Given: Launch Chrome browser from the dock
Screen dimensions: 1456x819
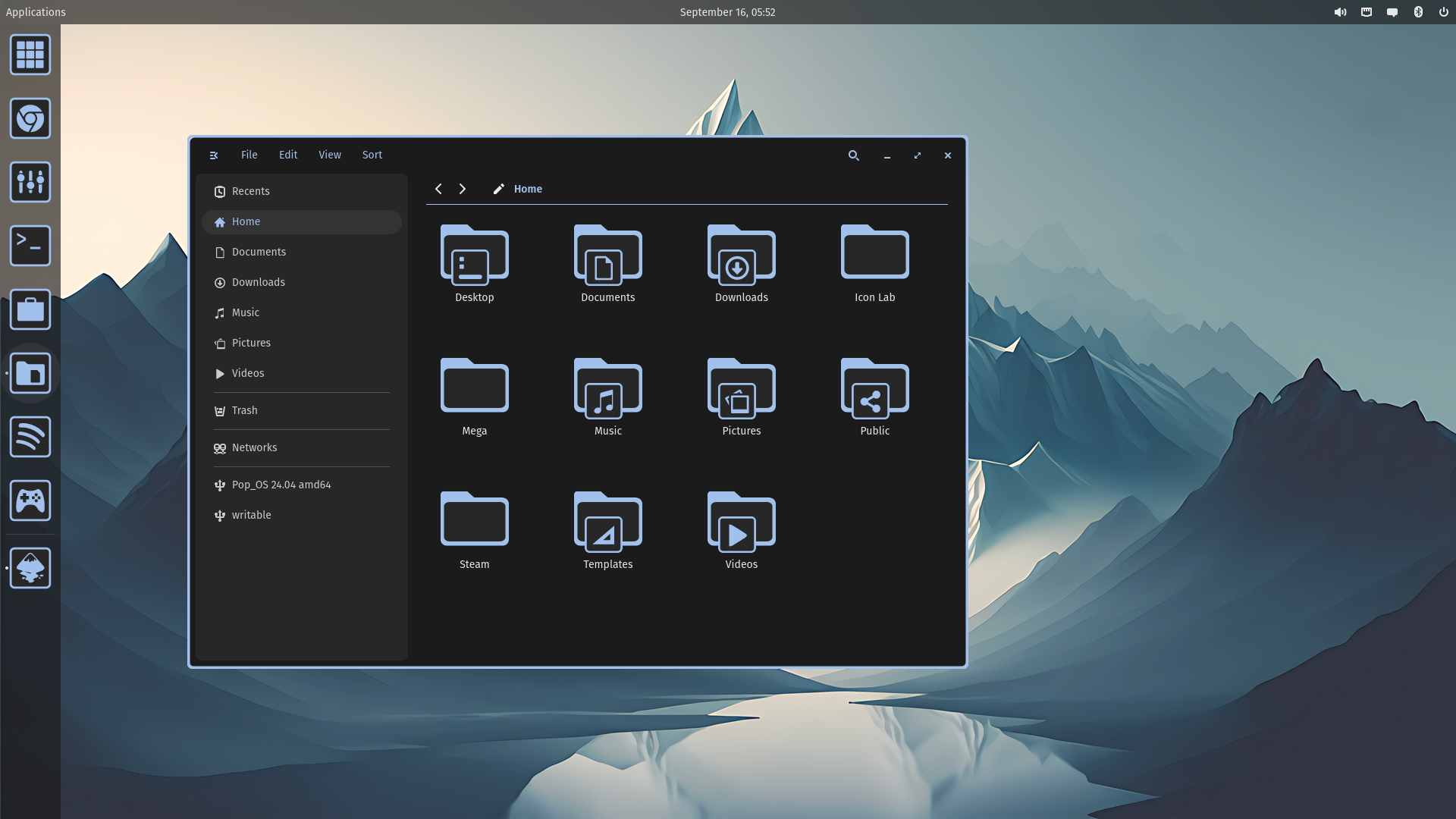Looking at the screenshot, I should point(30,118).
